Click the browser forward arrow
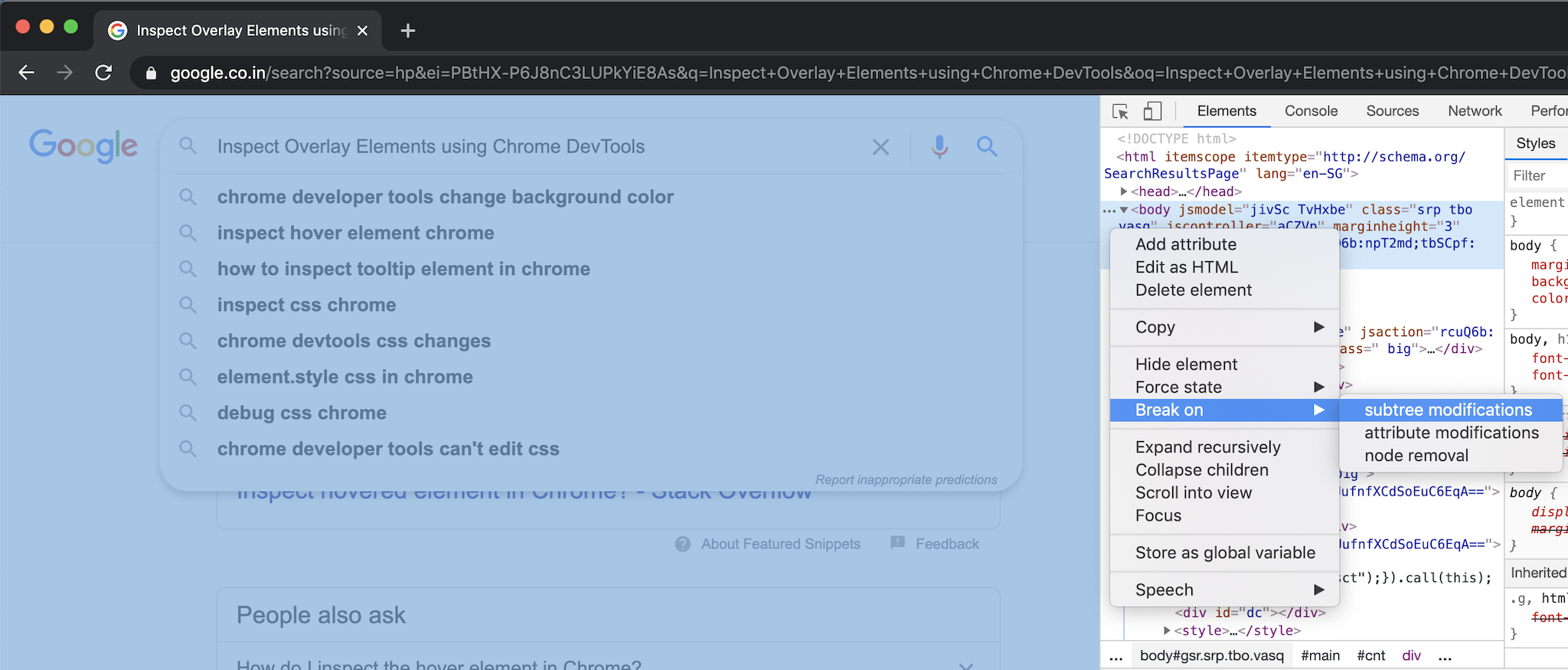This screenshot has width=1568, height=670. click(65, 73)
